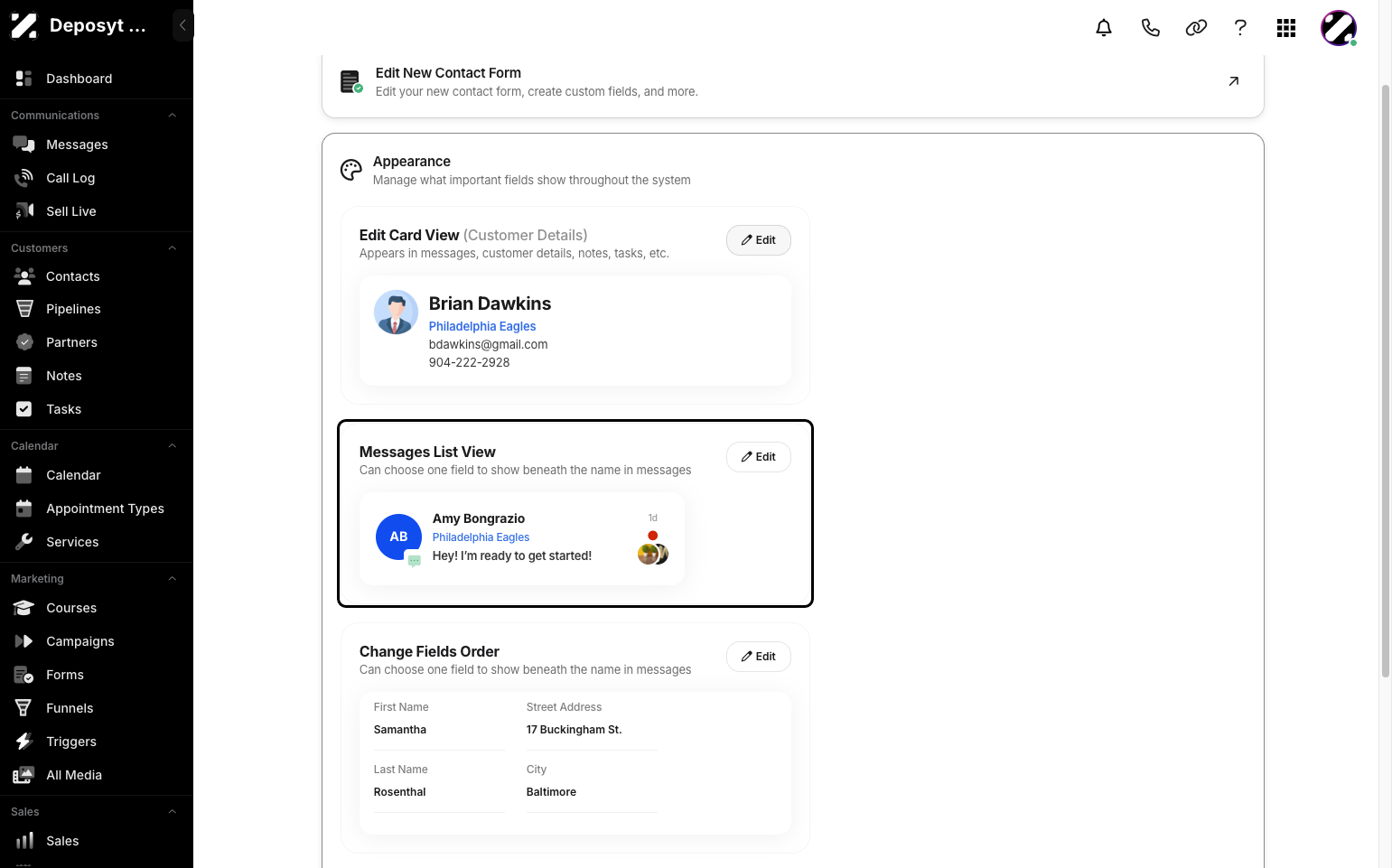Open the apps grid menu

(1286, 28)
